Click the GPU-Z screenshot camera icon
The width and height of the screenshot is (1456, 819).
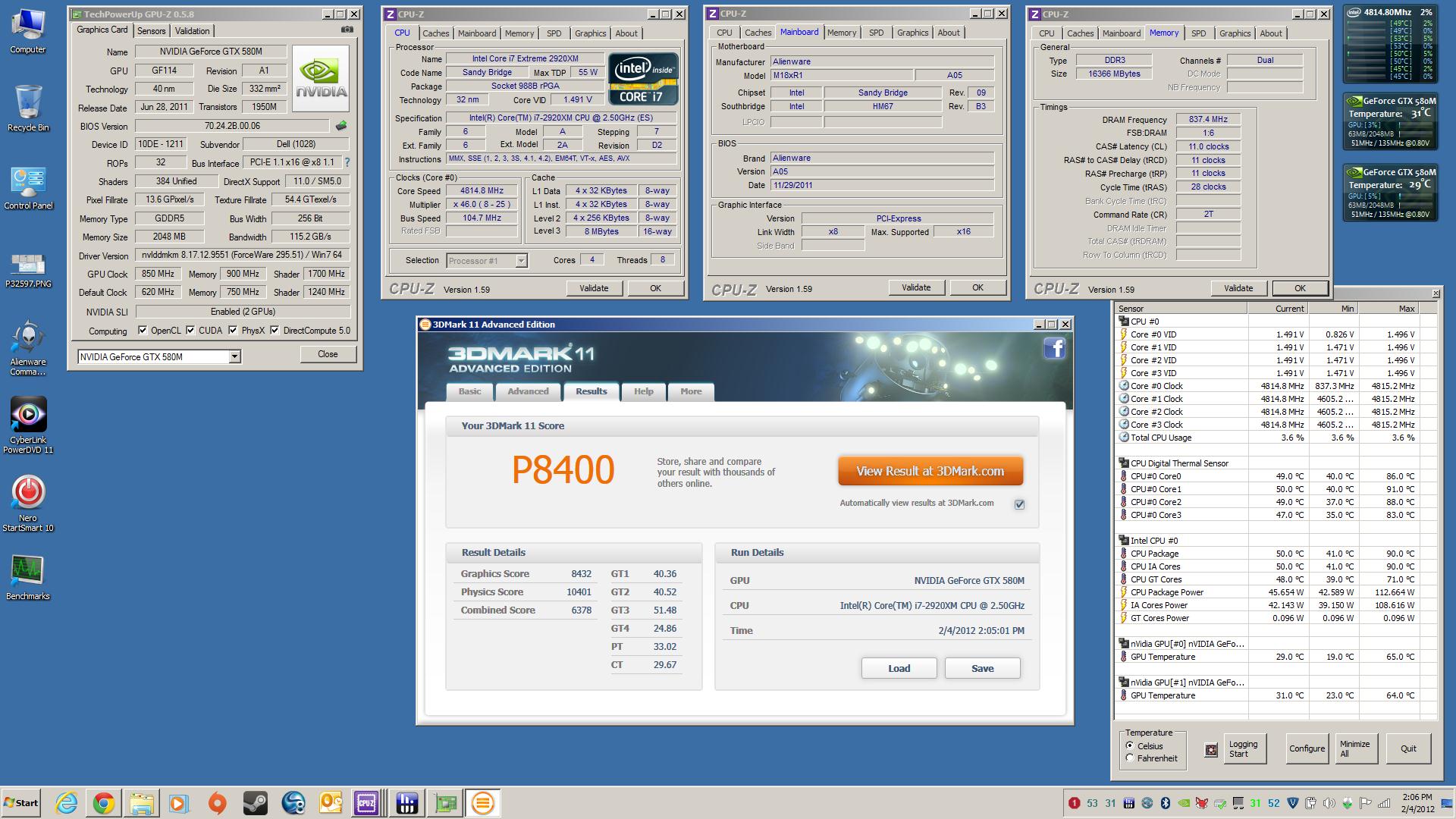(347, 30)
